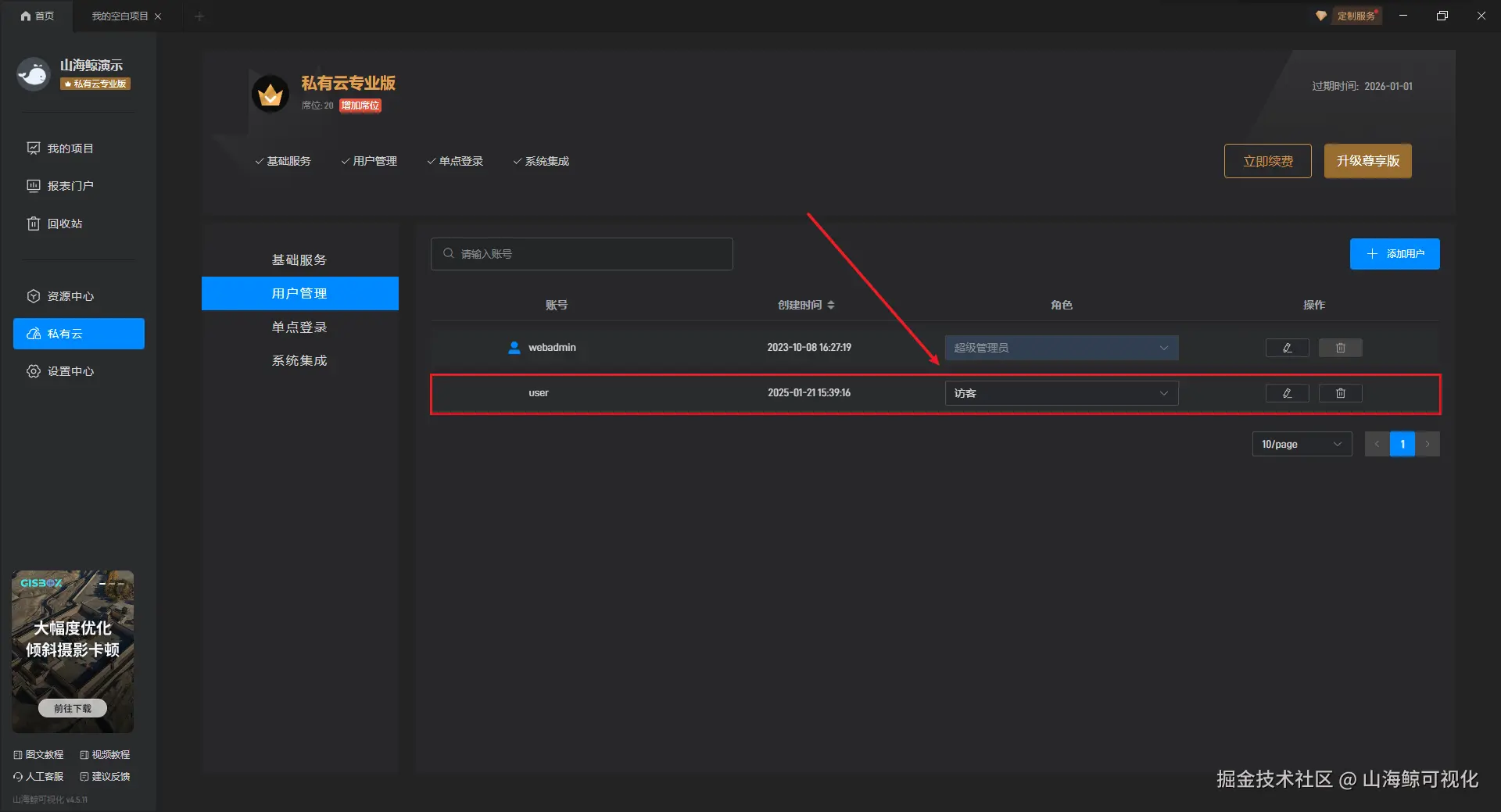The width and height of the screenshot is (1501, 812).
Task: Click the 基础服务 checkmark feature label
Action: pos(283,161)
